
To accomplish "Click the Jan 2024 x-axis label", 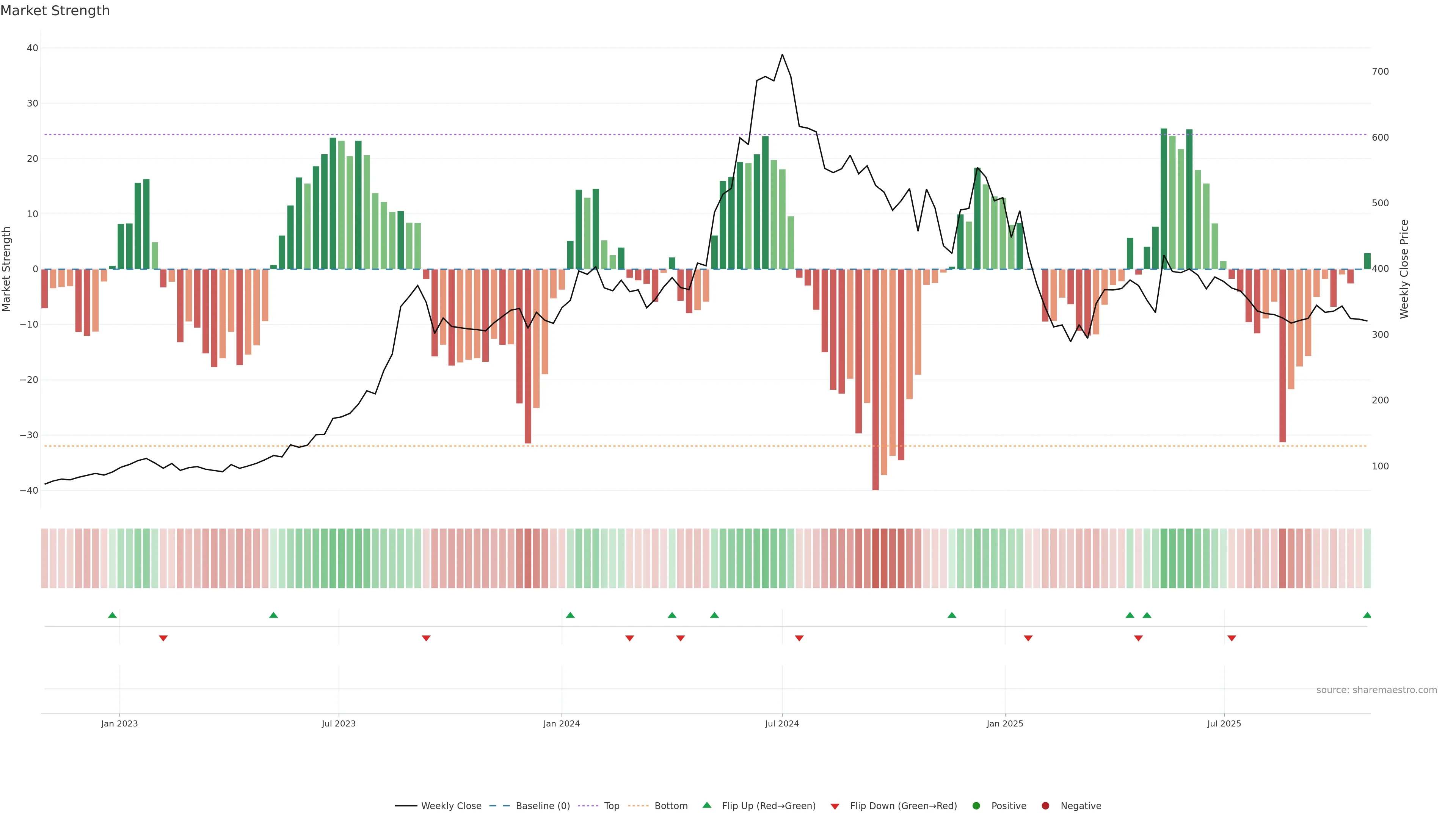I will [561, 723].
